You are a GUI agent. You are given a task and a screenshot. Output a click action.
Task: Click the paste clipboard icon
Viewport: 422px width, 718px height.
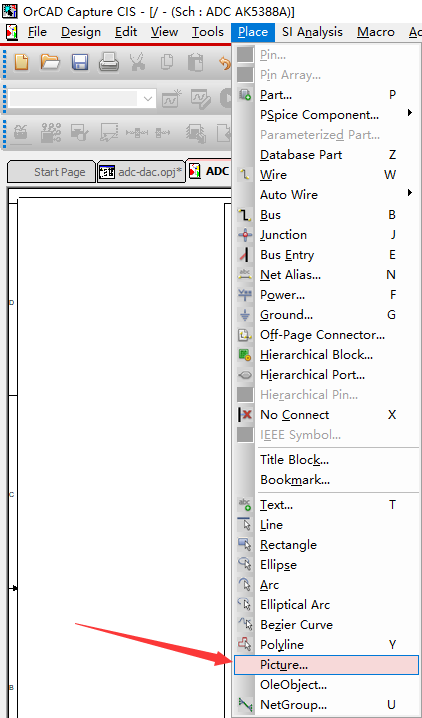pyautogui.click(x=196, y=62)
